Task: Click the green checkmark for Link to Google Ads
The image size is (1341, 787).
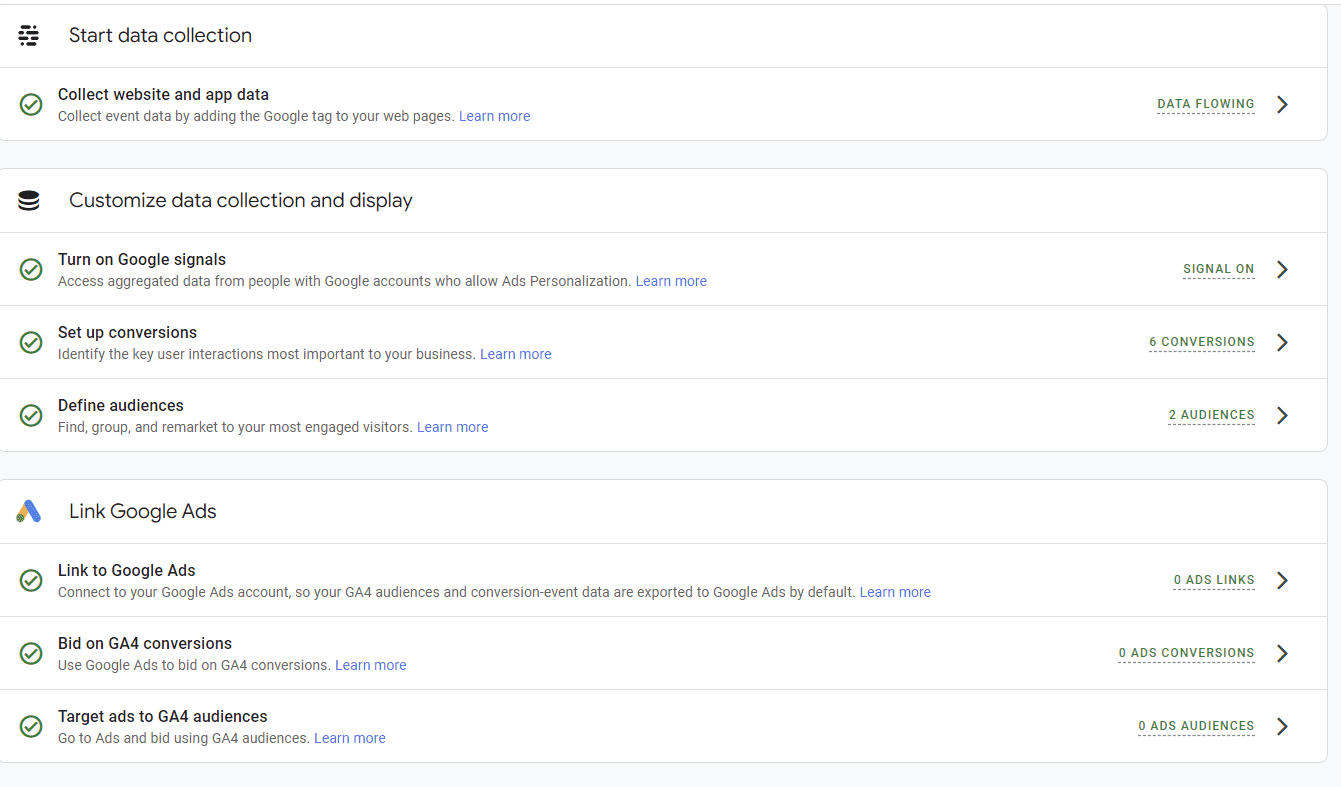Action: [x=31, y=580]
